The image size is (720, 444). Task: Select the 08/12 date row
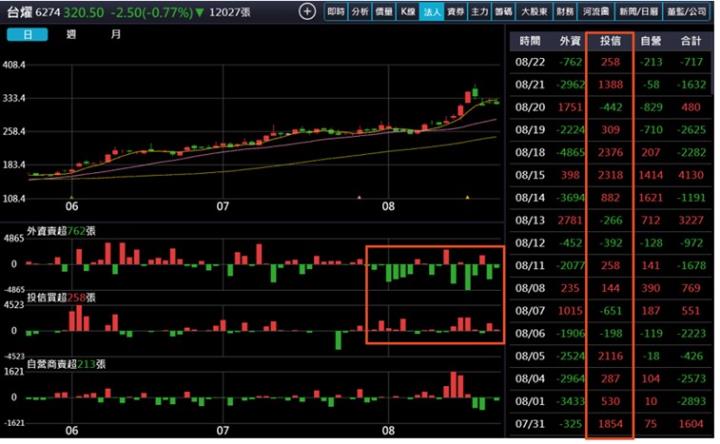coord(611,243)
